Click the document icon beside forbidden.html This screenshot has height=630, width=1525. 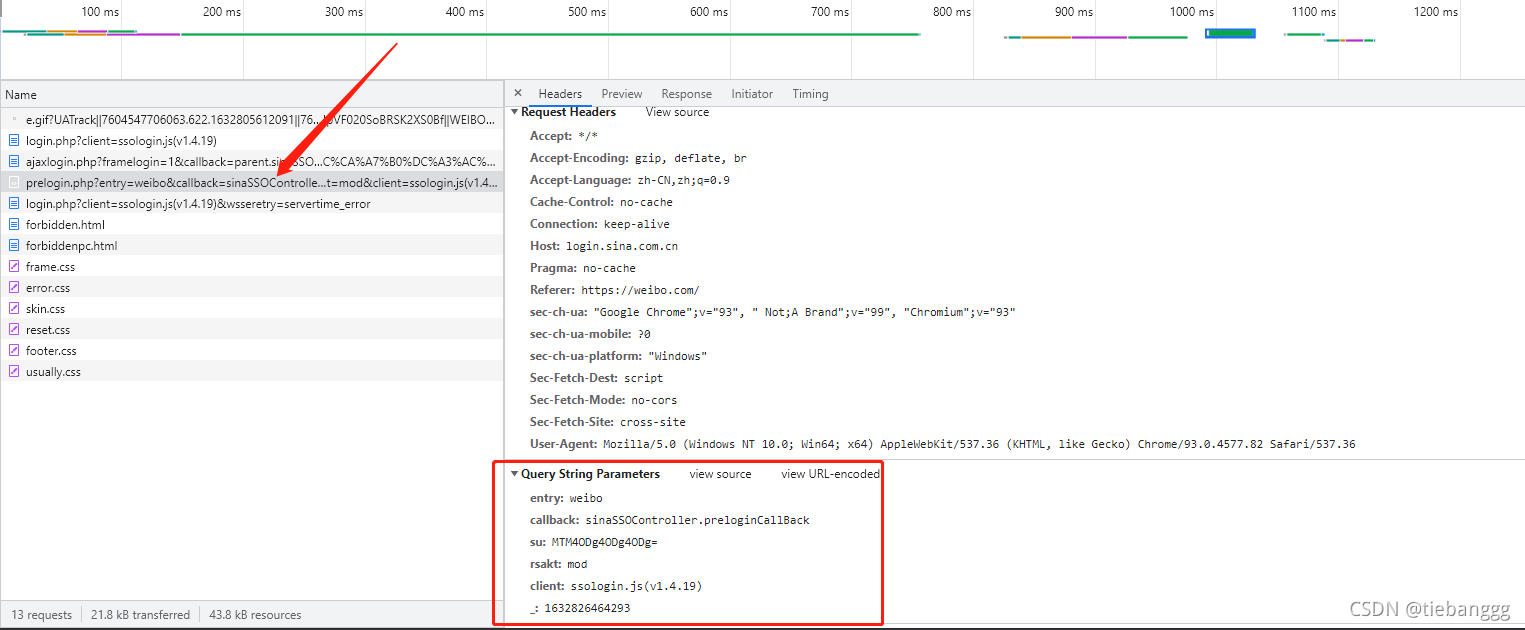point(14,225)
